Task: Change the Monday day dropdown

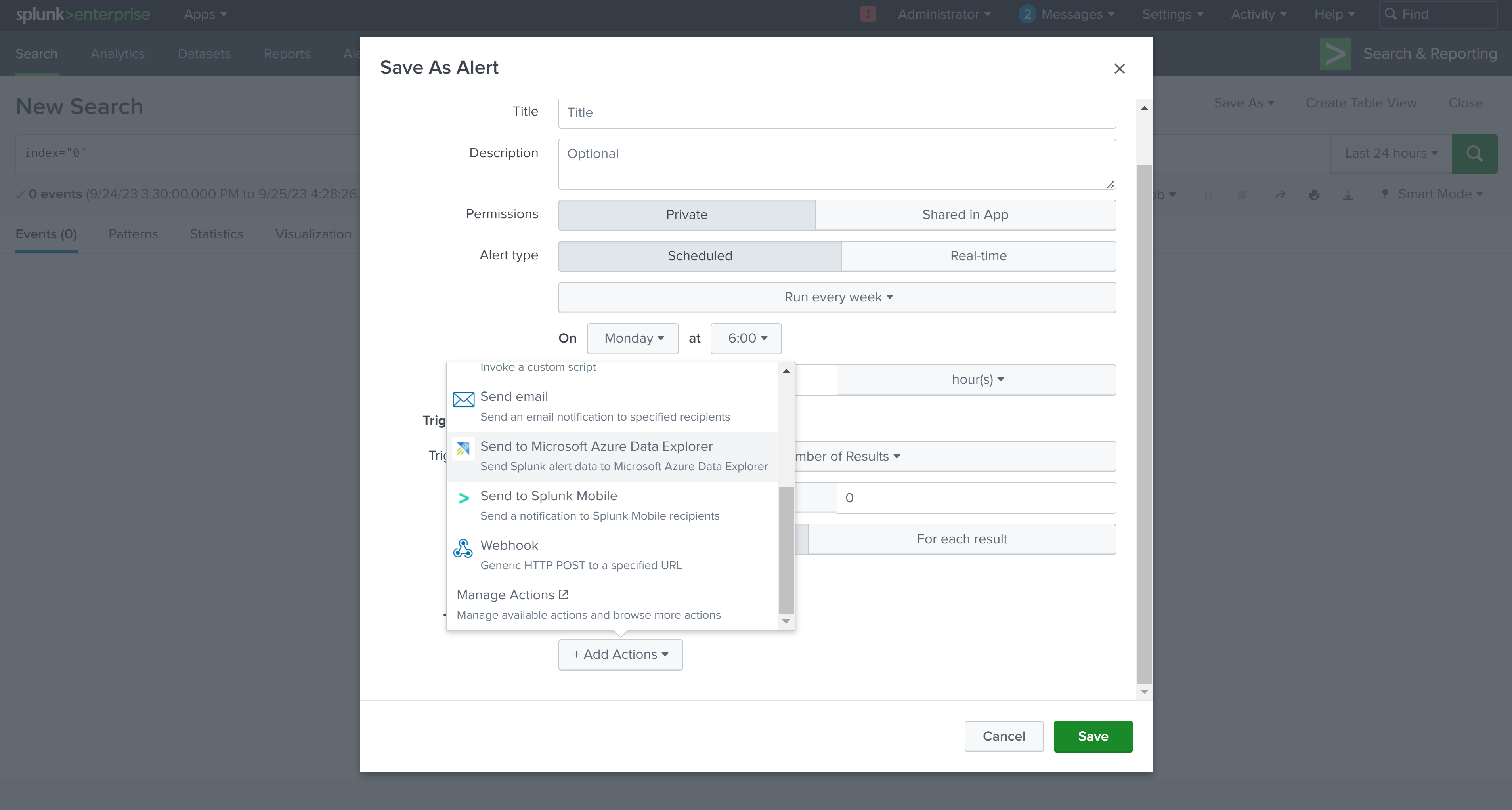Action: (633, 338)
